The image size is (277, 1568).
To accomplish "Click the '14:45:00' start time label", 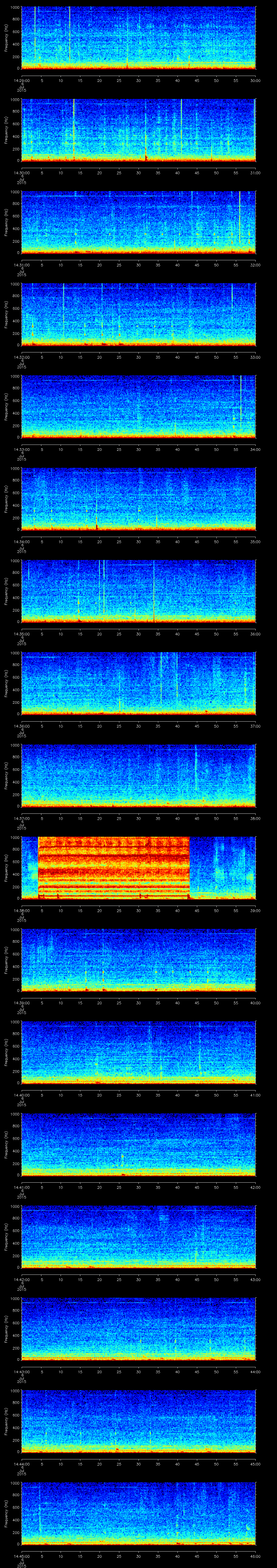I will [21, 1556].
